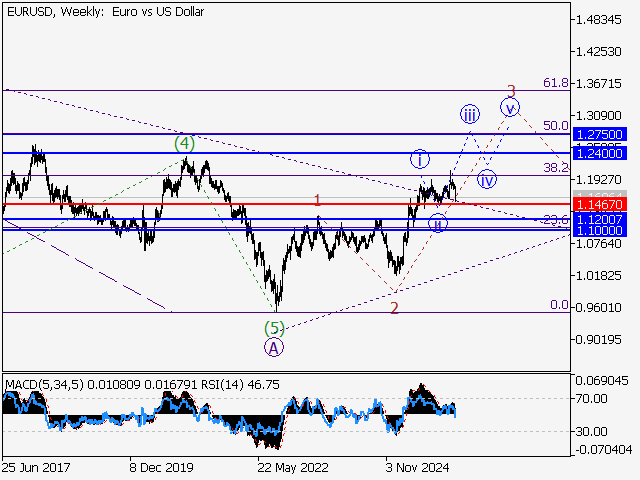Click the blue 1.27500 price tag

[x=600, y=133]
